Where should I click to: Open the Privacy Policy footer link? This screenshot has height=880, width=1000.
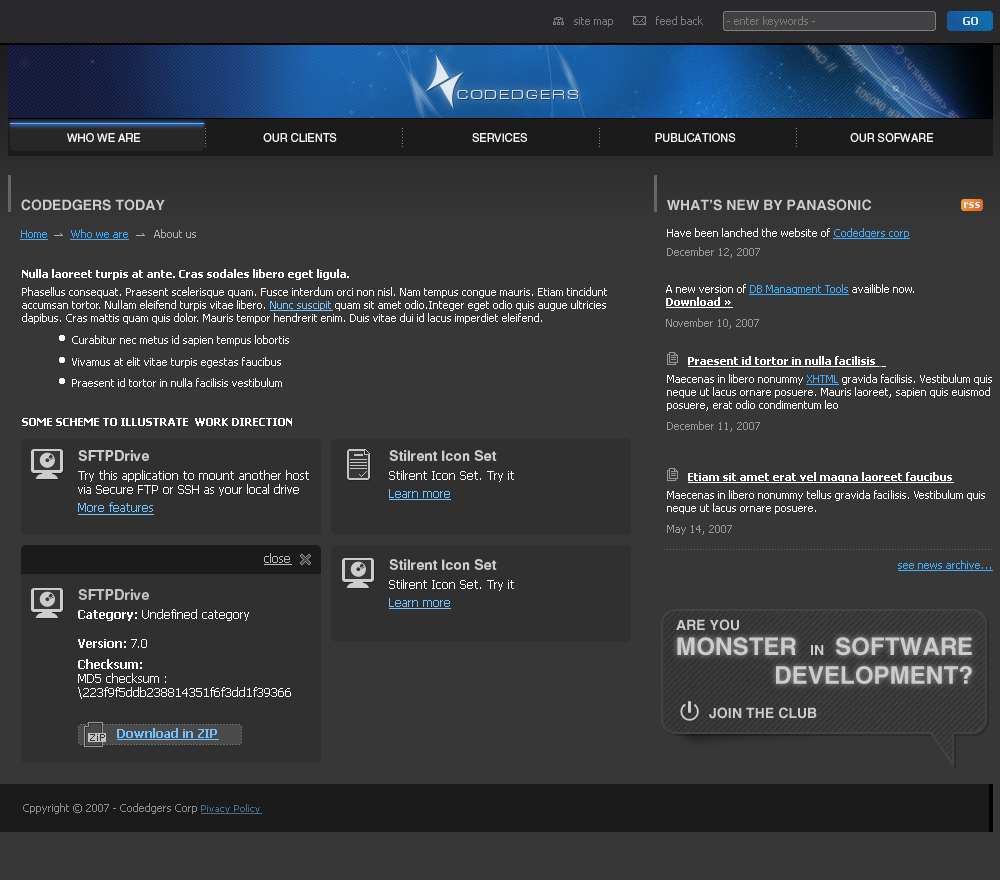point(230,809)
